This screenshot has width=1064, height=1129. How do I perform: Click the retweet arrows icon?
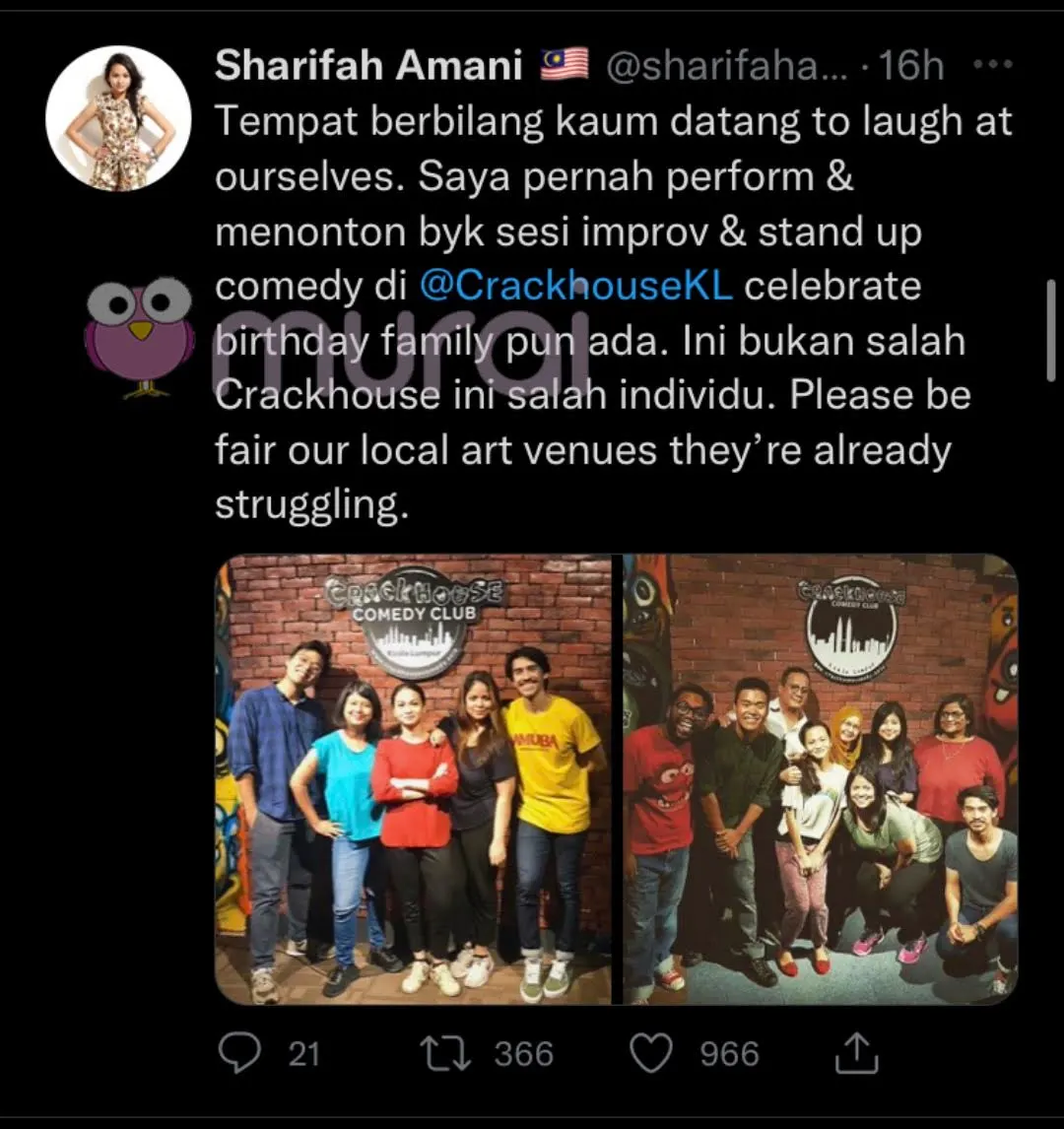445,1053
